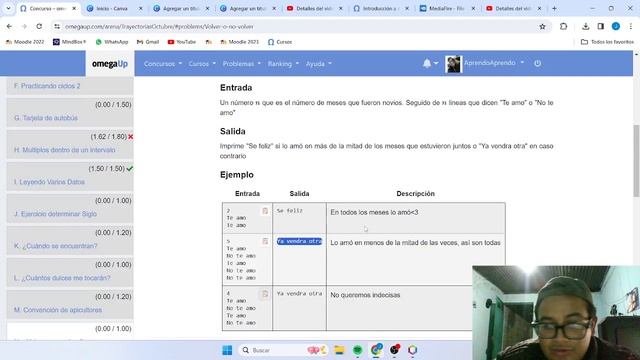
Task: Open the notifications bell
Action: pyautogui.click(x=427, y=63)
